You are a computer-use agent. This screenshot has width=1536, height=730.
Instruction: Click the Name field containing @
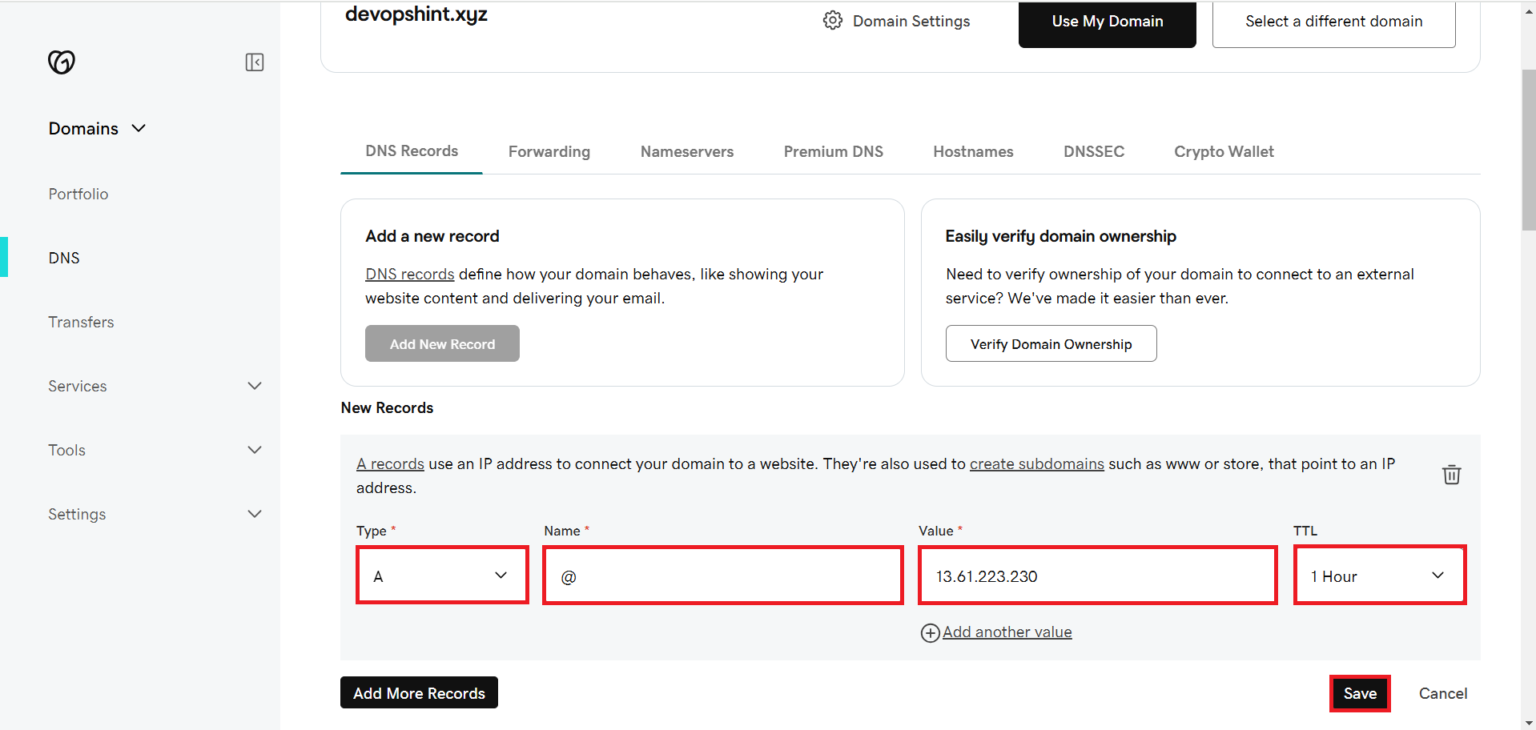(x=722, y=575)
